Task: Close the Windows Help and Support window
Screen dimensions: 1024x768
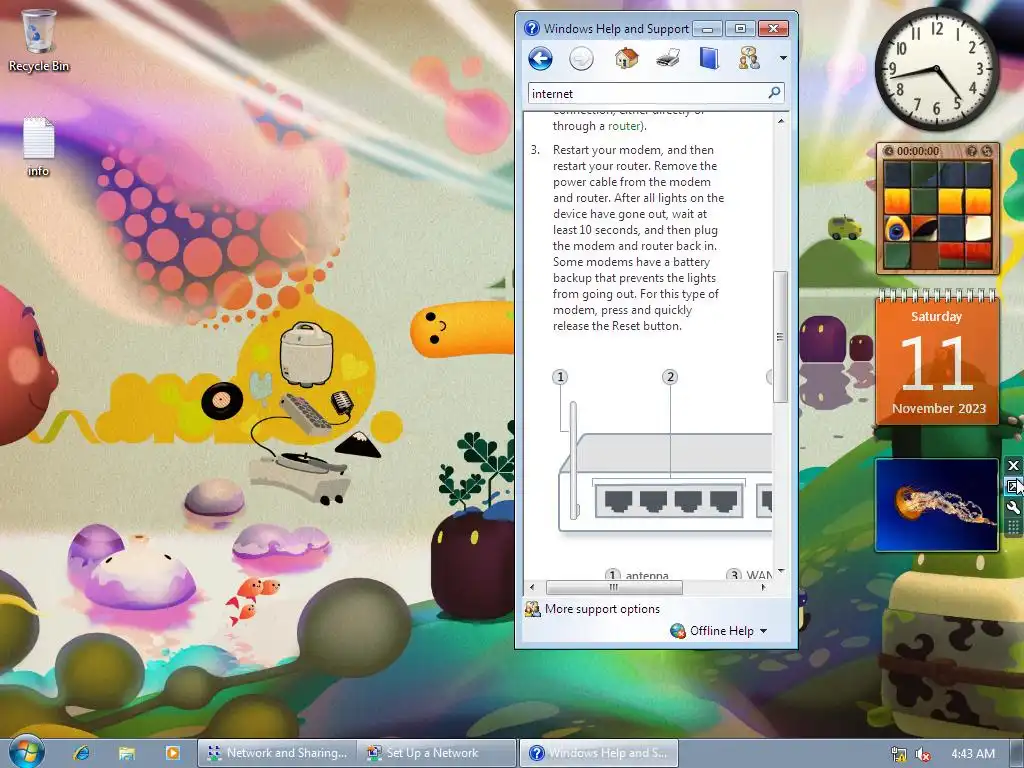Action: pos(773,29)
